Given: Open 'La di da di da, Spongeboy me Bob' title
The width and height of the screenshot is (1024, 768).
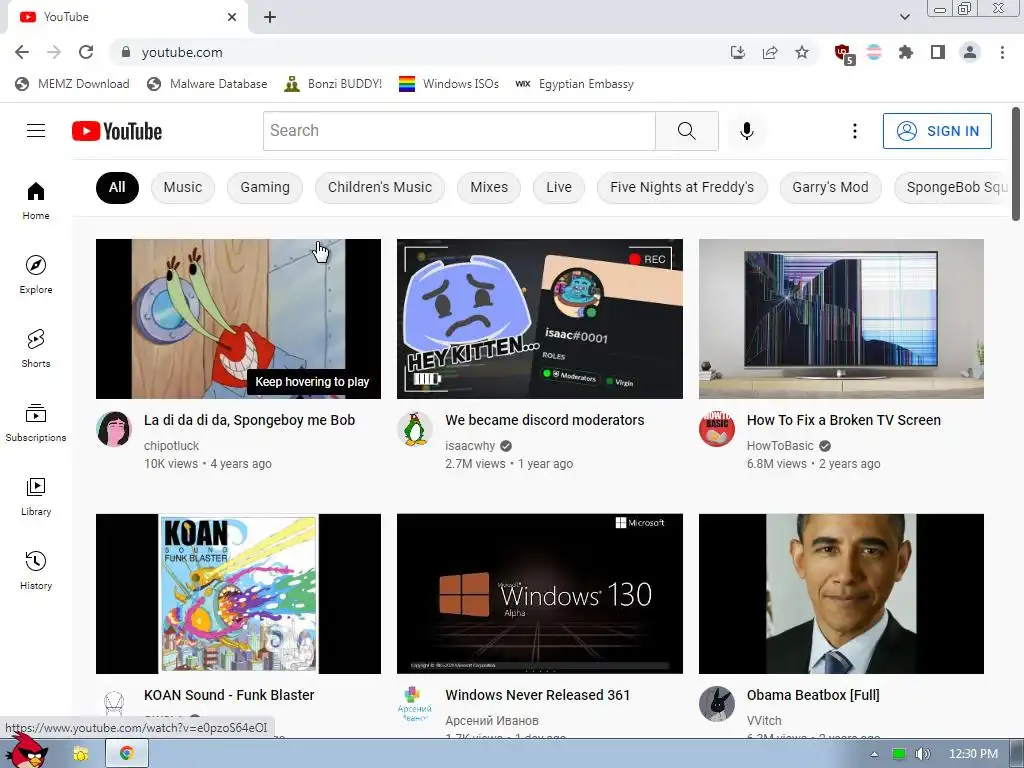Looking at the screenshot, I should [x=249, y=420].
